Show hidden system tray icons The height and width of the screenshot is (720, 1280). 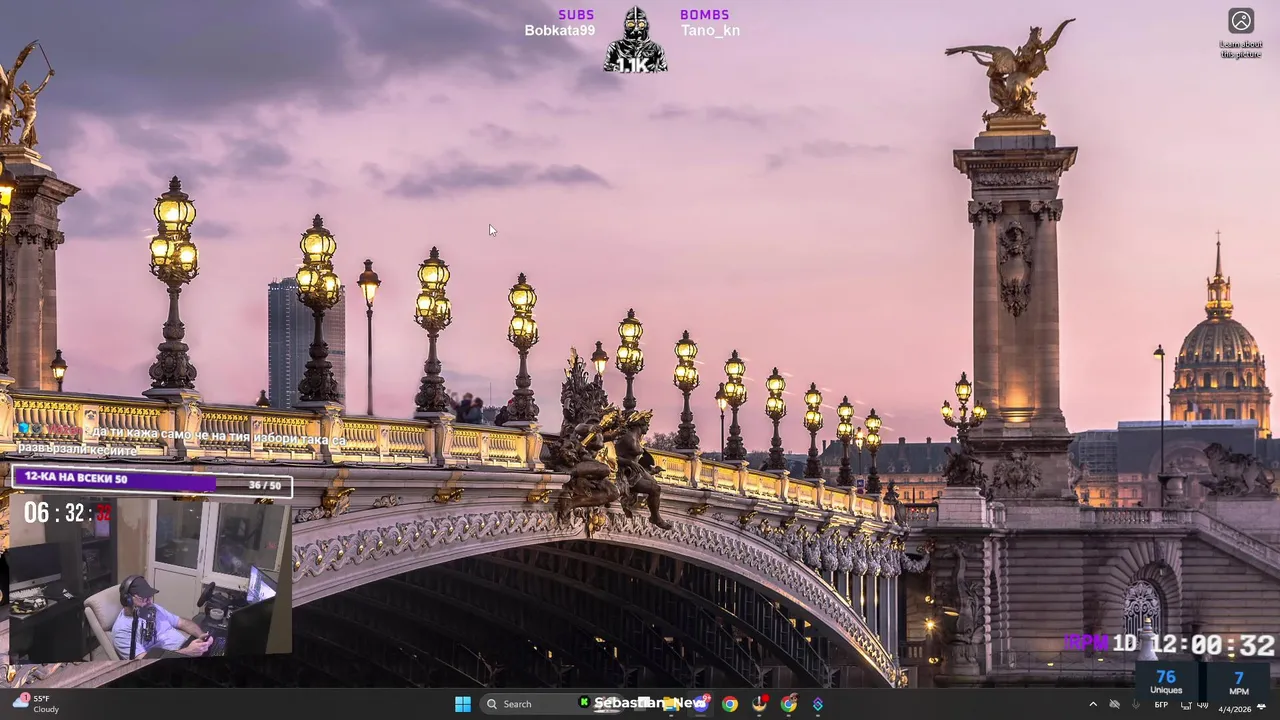pos(1093,705)
